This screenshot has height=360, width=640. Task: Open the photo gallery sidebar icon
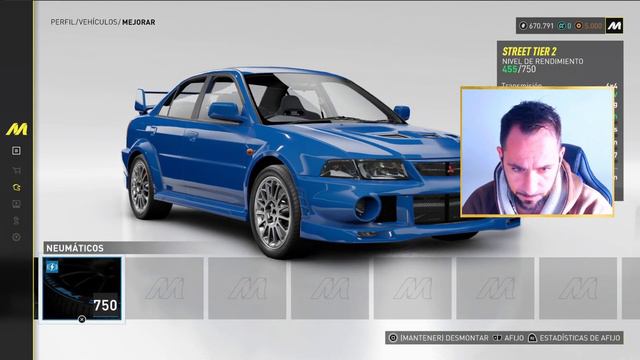[16, 204]
